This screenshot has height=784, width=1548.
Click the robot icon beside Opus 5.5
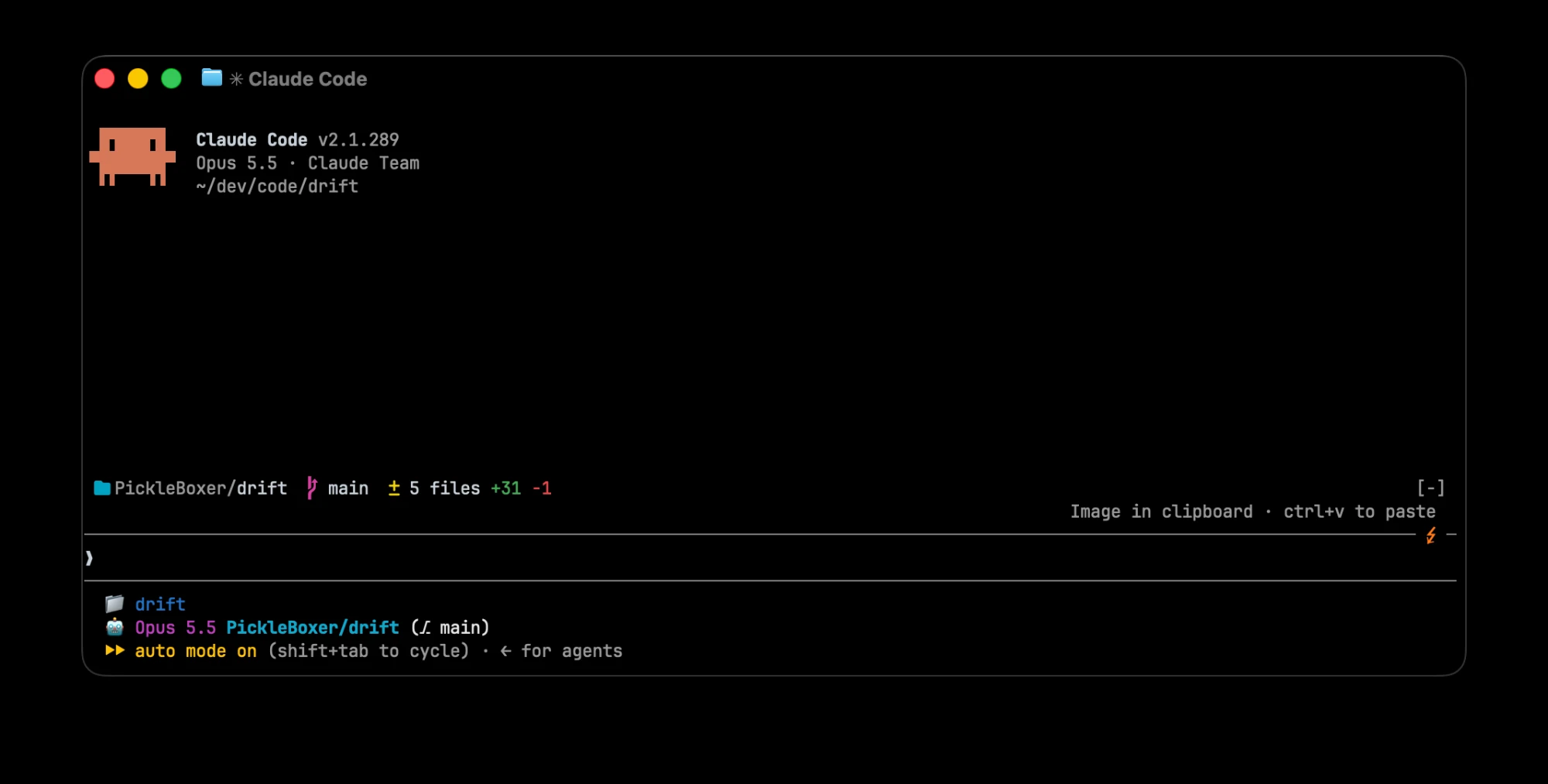[115, 627]
